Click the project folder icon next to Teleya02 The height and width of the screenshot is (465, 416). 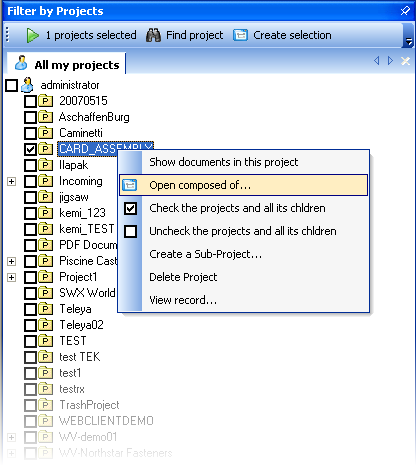pyautogui.click(x=45, y=325)
